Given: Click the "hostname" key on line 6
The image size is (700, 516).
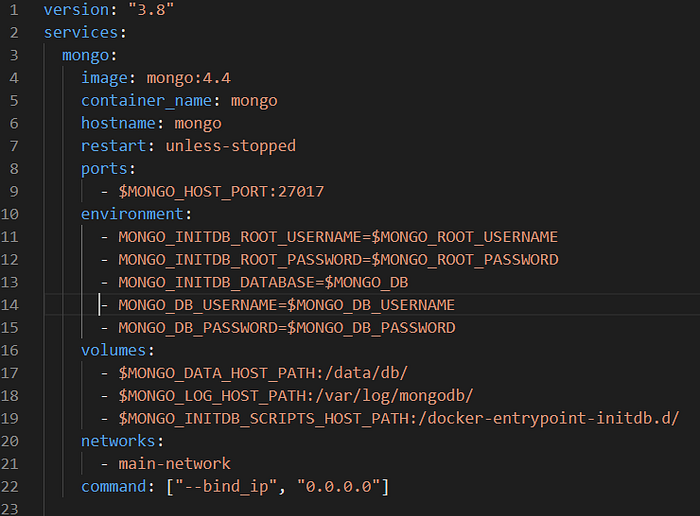Looking at the screenshot, I should [118, 123].
